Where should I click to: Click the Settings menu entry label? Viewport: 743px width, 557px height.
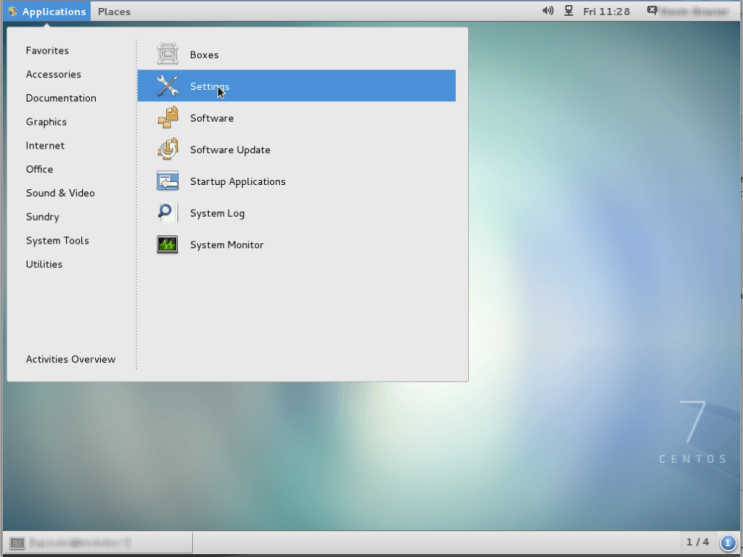(x=209, y=86)
